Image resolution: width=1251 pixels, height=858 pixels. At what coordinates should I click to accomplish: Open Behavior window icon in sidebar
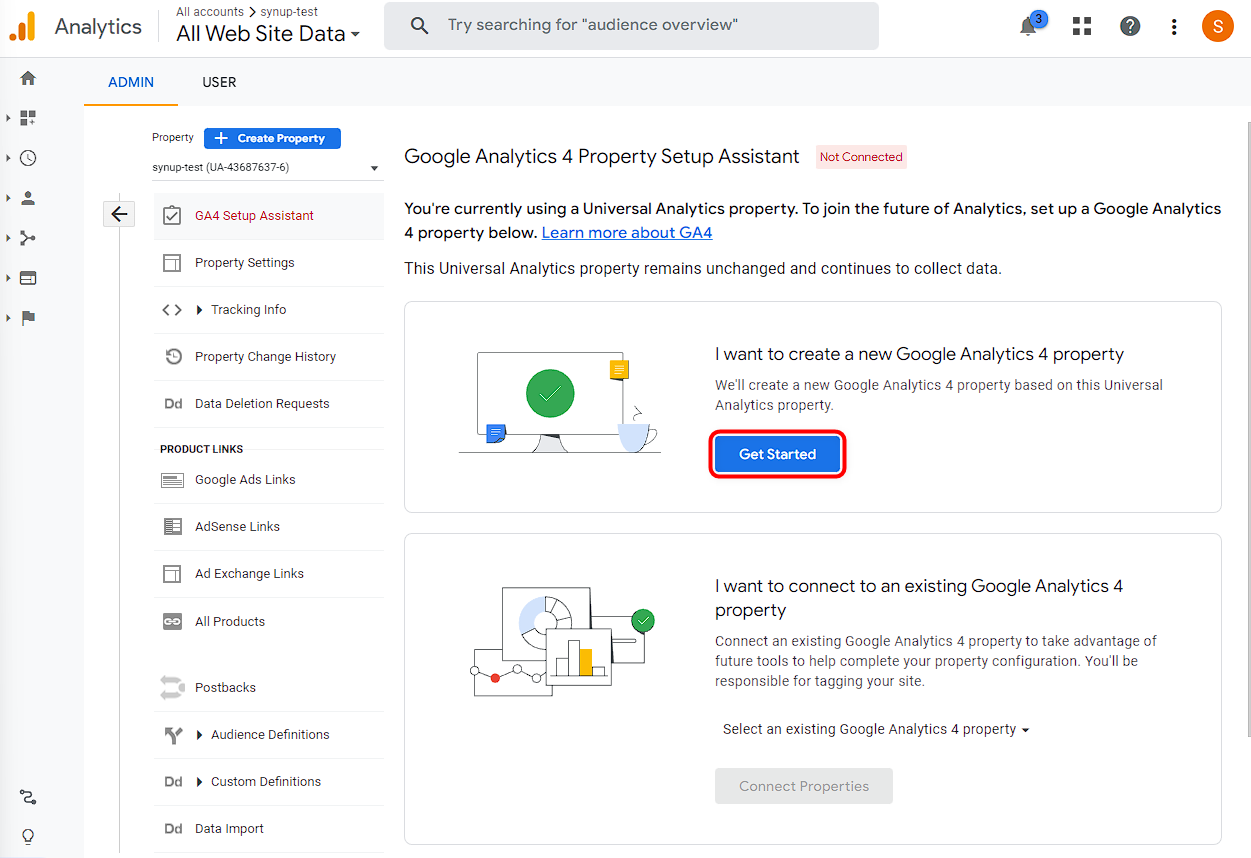[x=28, y=278]
